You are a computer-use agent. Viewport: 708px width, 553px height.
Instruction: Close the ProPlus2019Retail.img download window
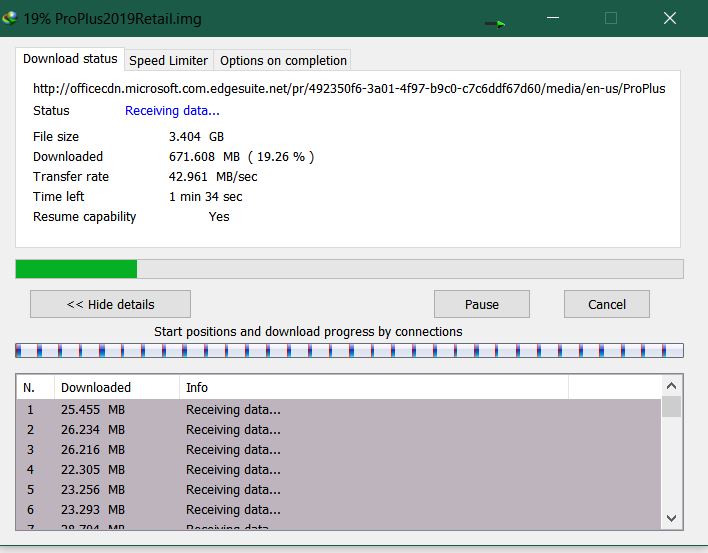(670, 18)
